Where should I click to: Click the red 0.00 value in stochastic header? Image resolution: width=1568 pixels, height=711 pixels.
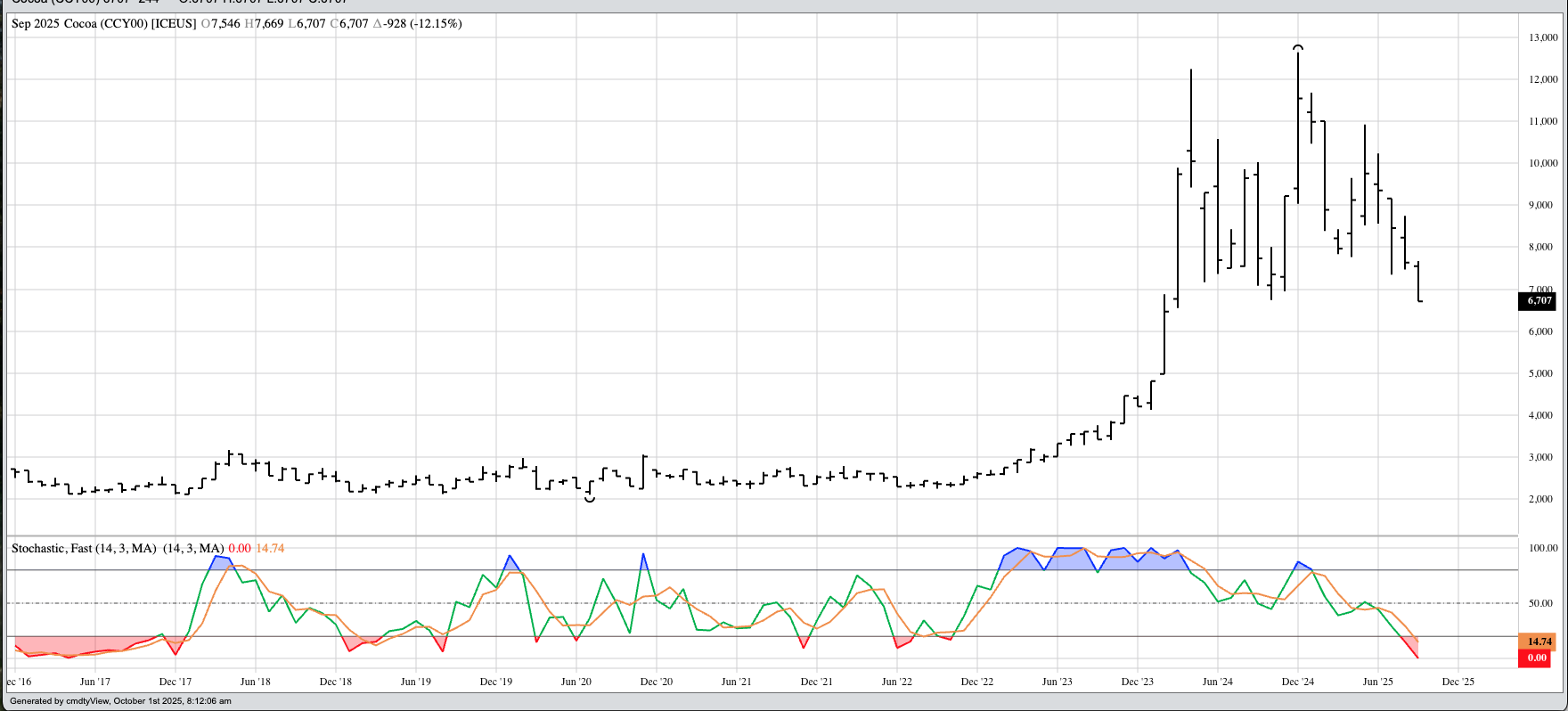pyautogui.click(x=240, y=549)
